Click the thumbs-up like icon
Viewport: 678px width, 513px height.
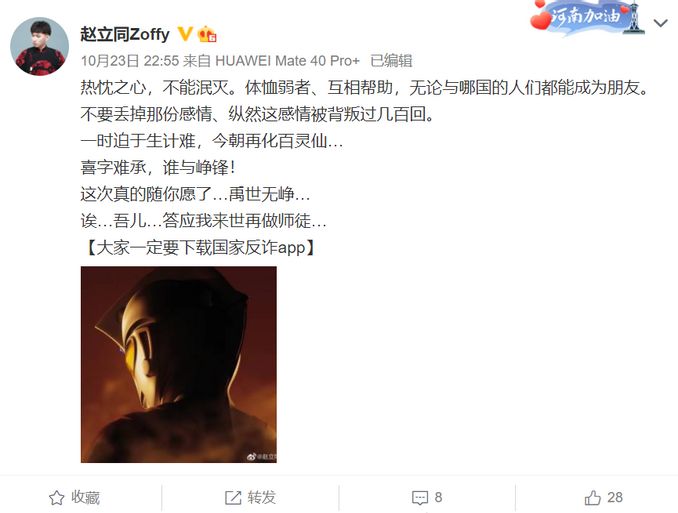[x=592, y=498]
